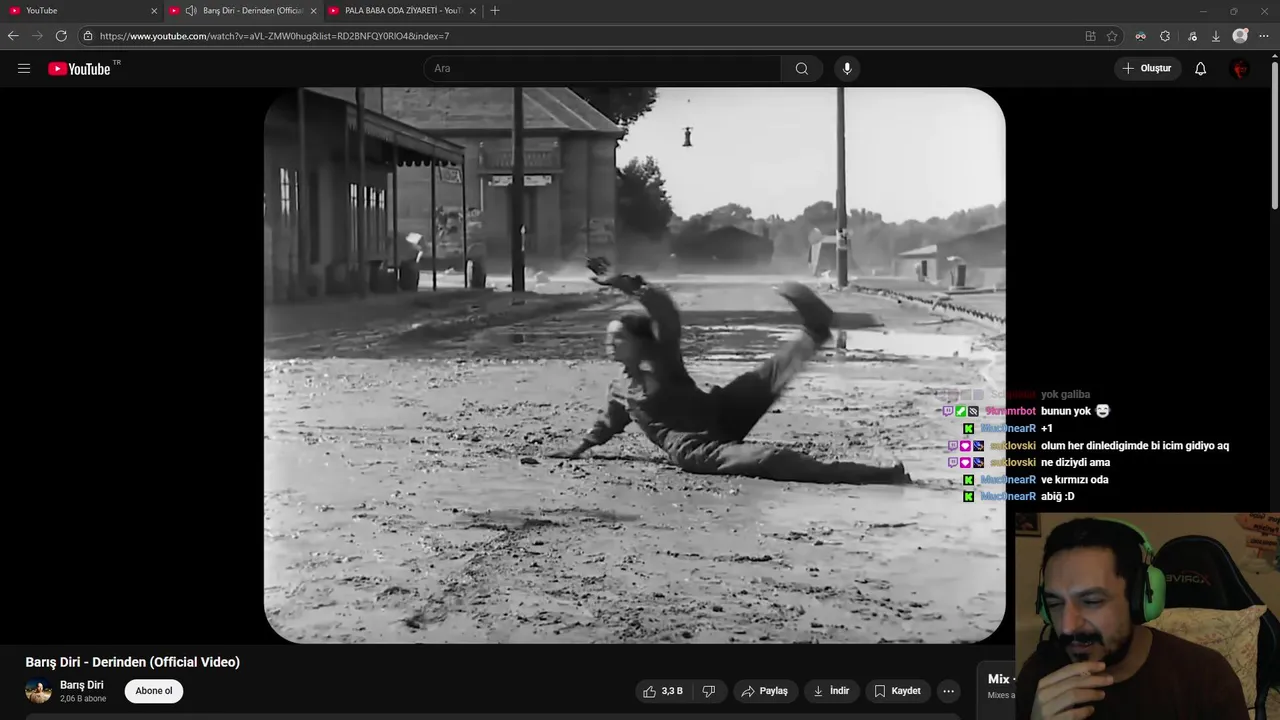Dislike the video thumbs-down

coord(709,691)
